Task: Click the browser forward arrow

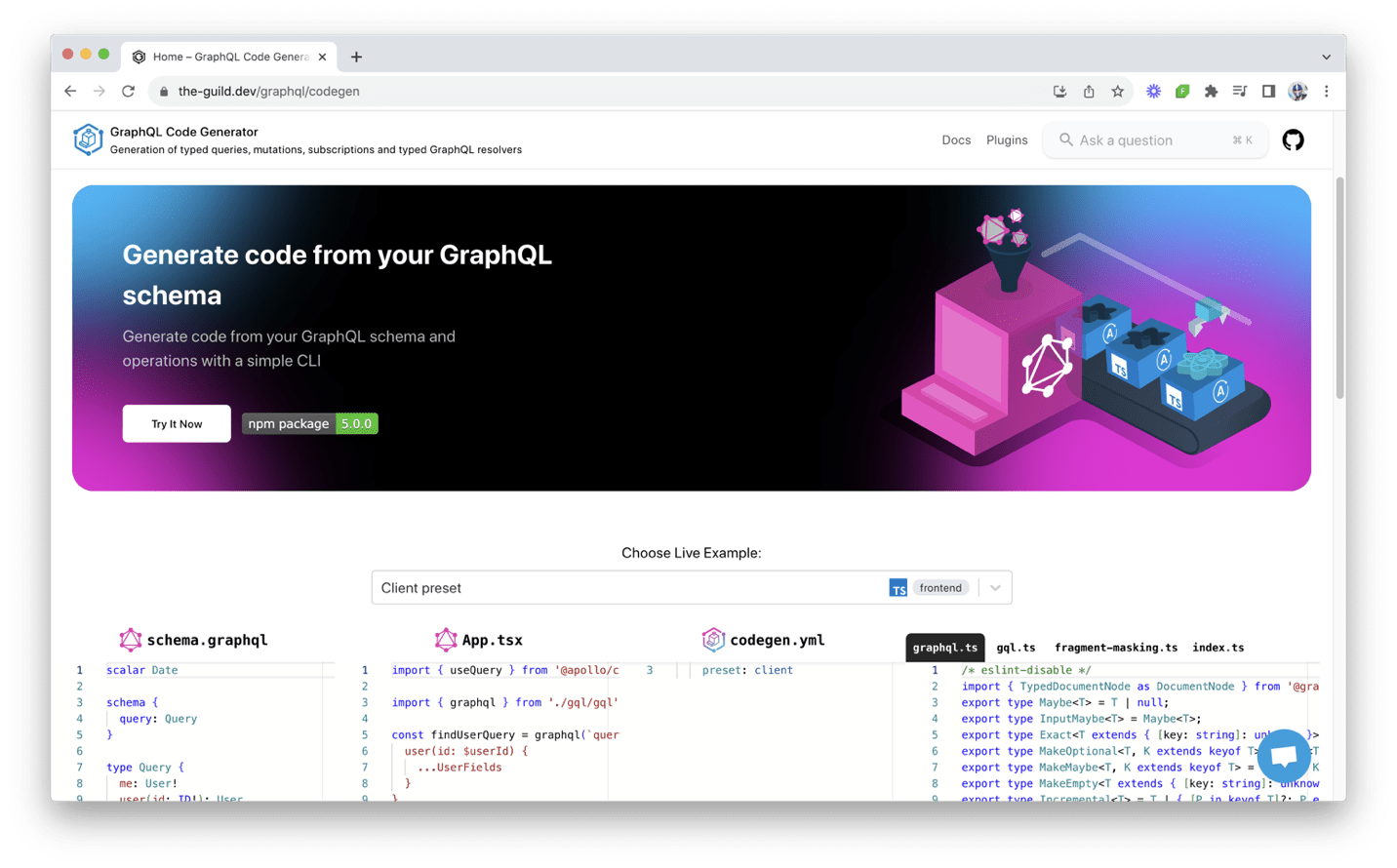Action: pos(100,91)
